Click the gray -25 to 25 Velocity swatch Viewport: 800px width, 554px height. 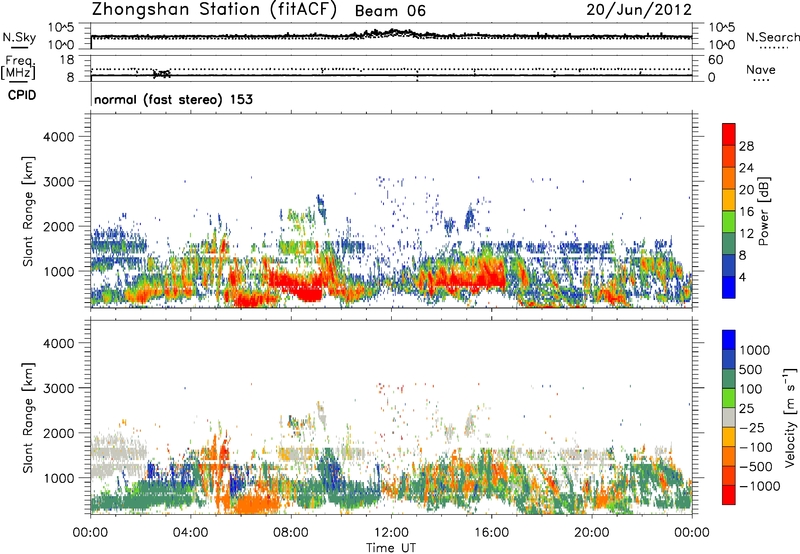729,417
